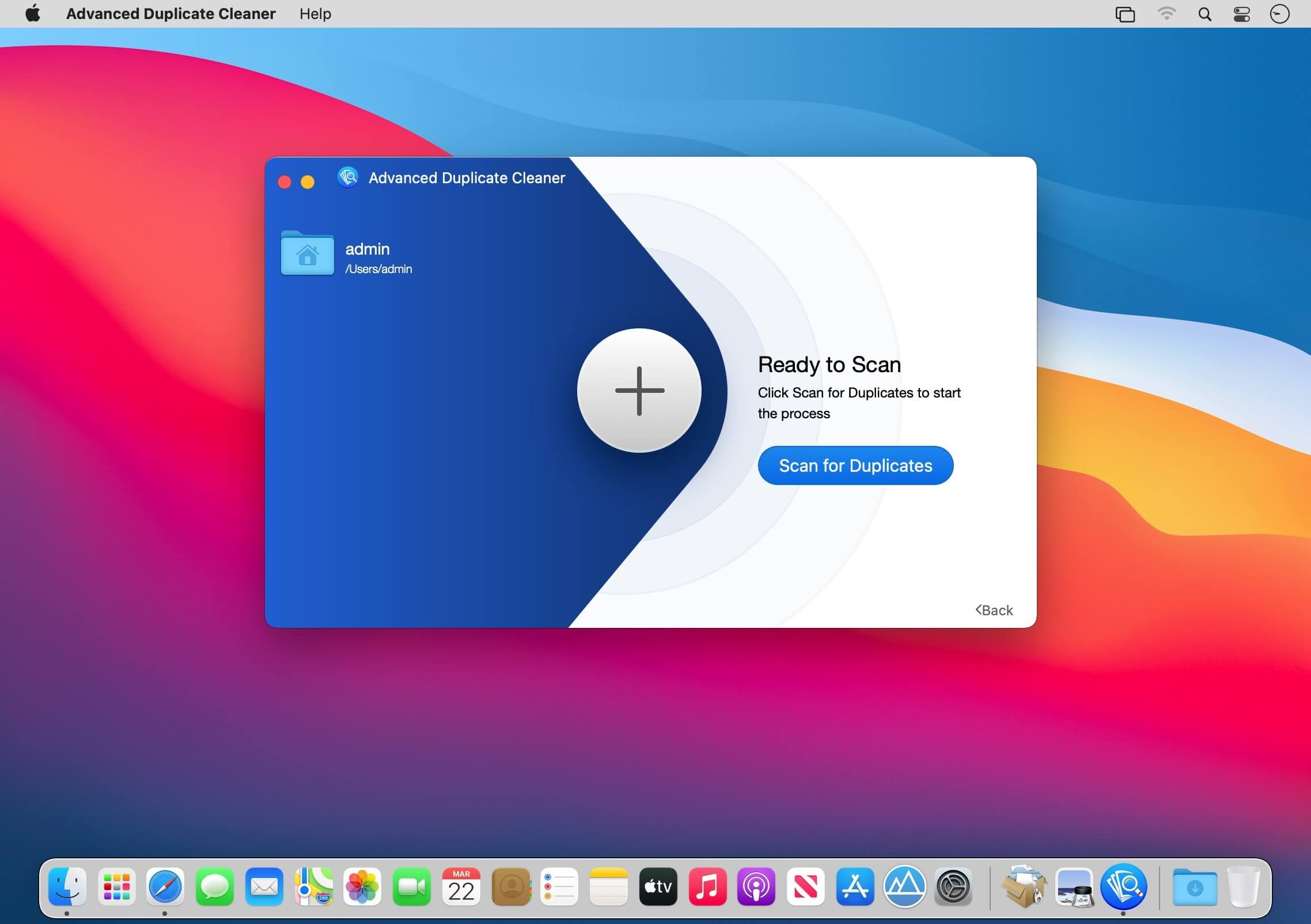Viewport: 1311px width, 924px height.
Task: Open the Advanced Duplicate Cleaner app menu
Action: coord(170,14)
